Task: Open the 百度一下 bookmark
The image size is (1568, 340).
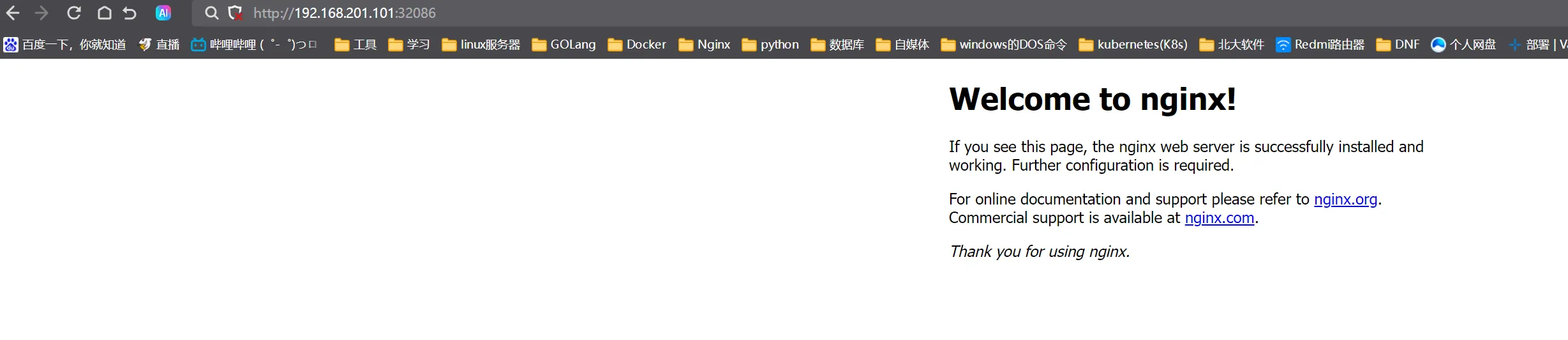Action: coord(65,45)
